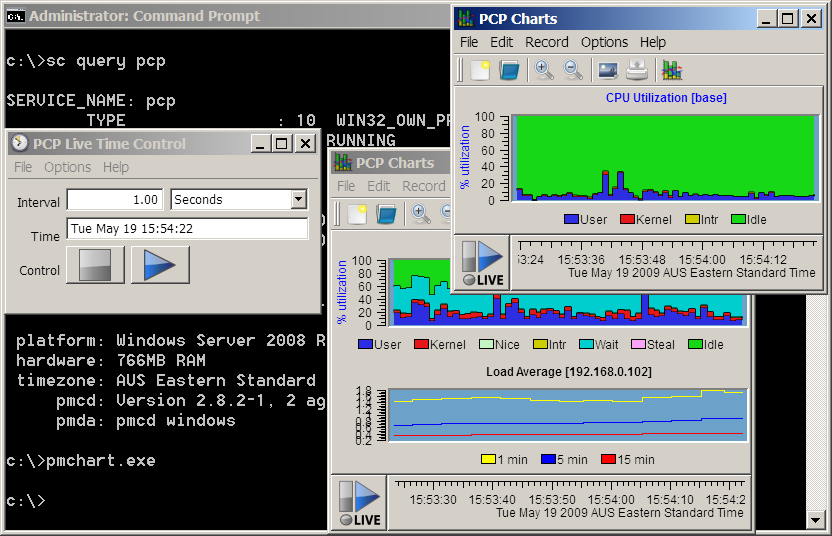This screenshot has height=536, width=832.
Task: Click Play button in PCP Live Time Control
Action: tap(160, 265)
